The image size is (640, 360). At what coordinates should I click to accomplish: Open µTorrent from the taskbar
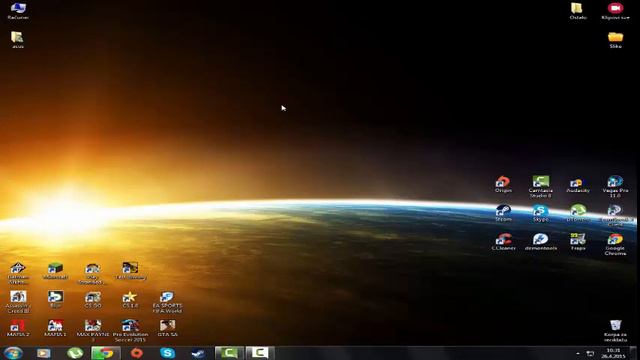pos(75,353)
